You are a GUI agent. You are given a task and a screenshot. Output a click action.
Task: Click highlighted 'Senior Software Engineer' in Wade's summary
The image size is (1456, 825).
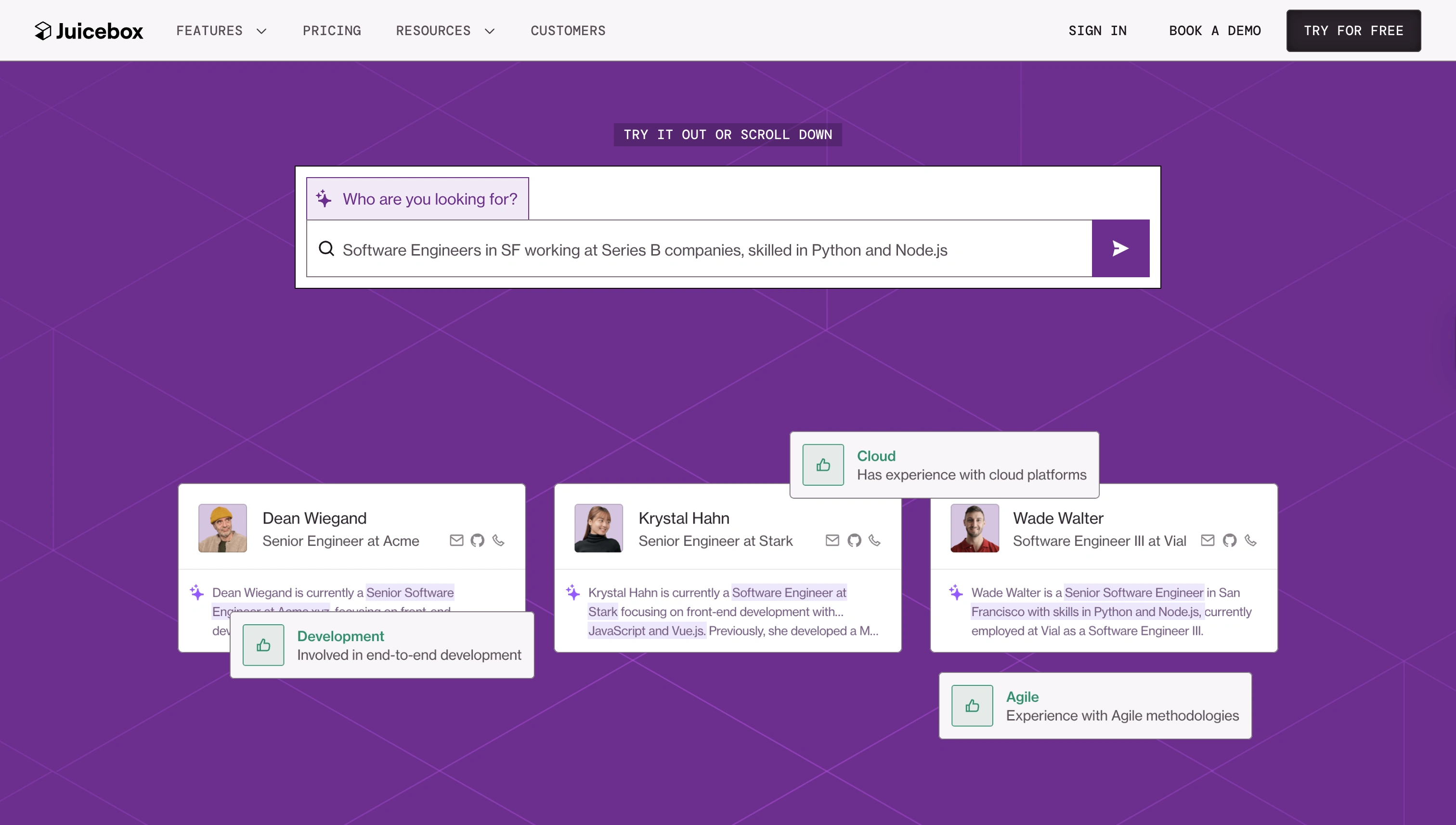(1133, 592)
